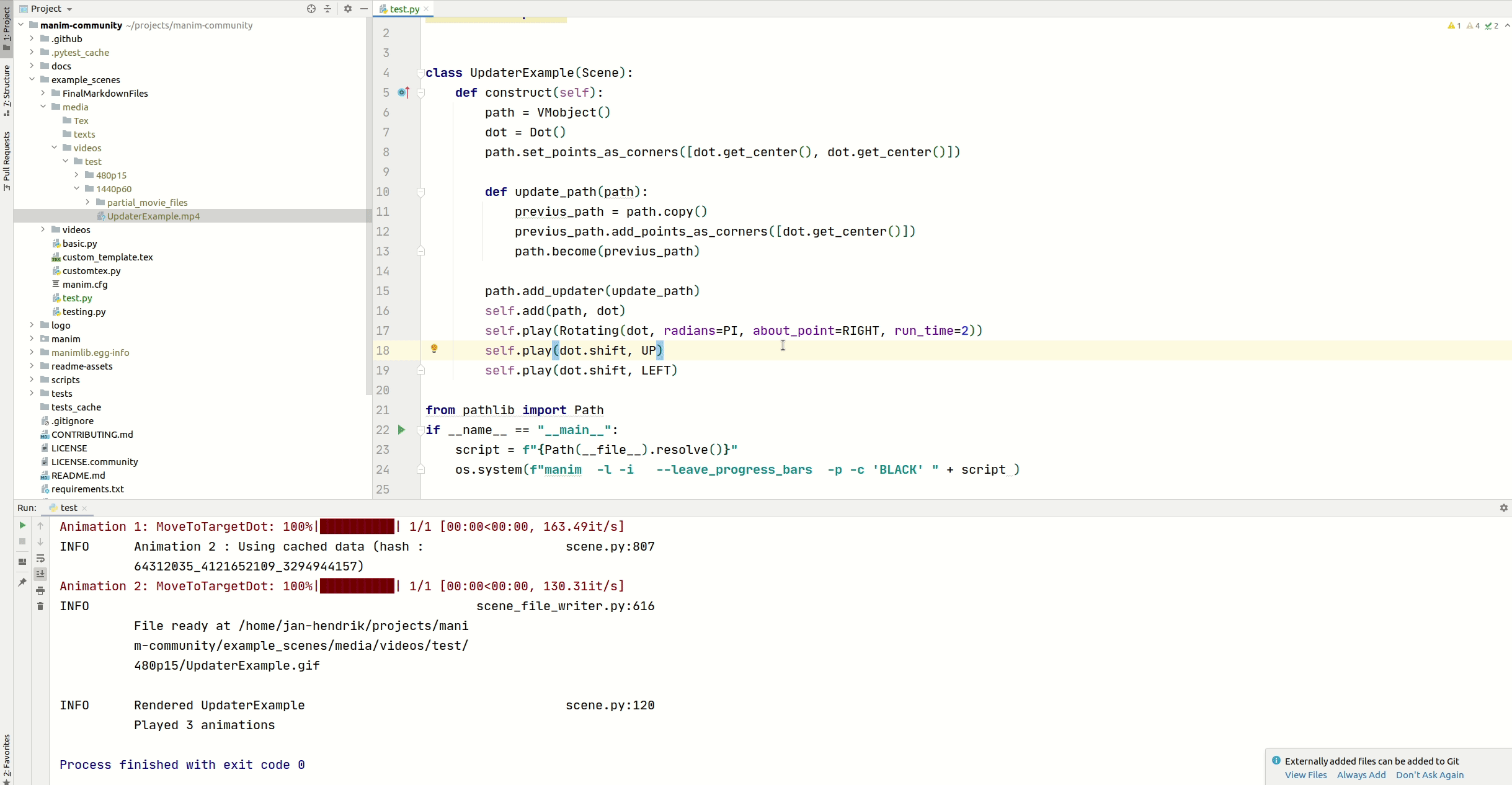Image resolution: width=1512 pixels, height=785 pixels.
Task: Click the run gutter icon on line 5
Action: click(402, 92)
